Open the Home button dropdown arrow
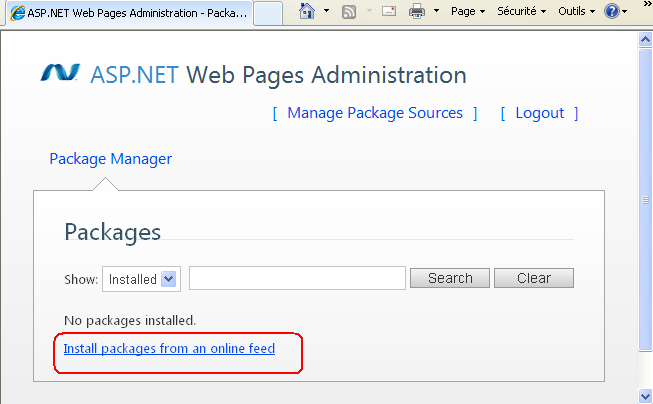 tap(326, 13)
